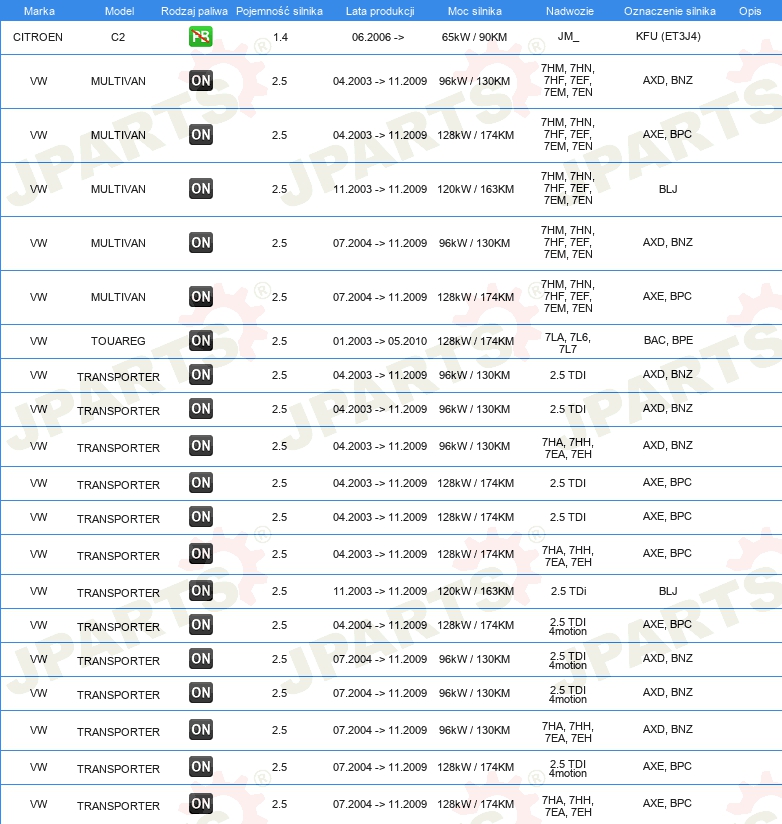The height and width of the screenshot is (824, 782).
Task: Click ON icon in Transporter 07.2004 128kW 4motion row
Action: click(201, 767)
